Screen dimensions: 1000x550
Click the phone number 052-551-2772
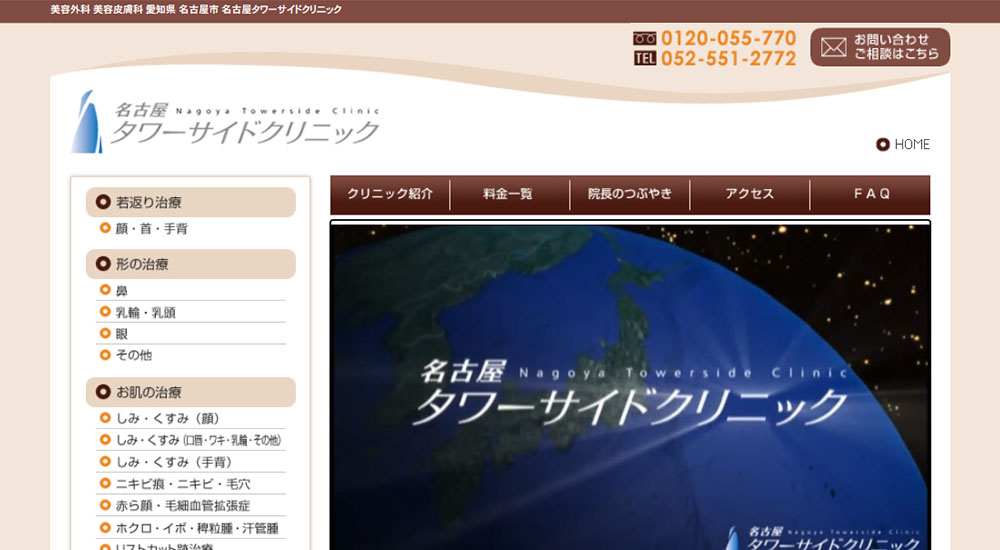click(728, 59)
